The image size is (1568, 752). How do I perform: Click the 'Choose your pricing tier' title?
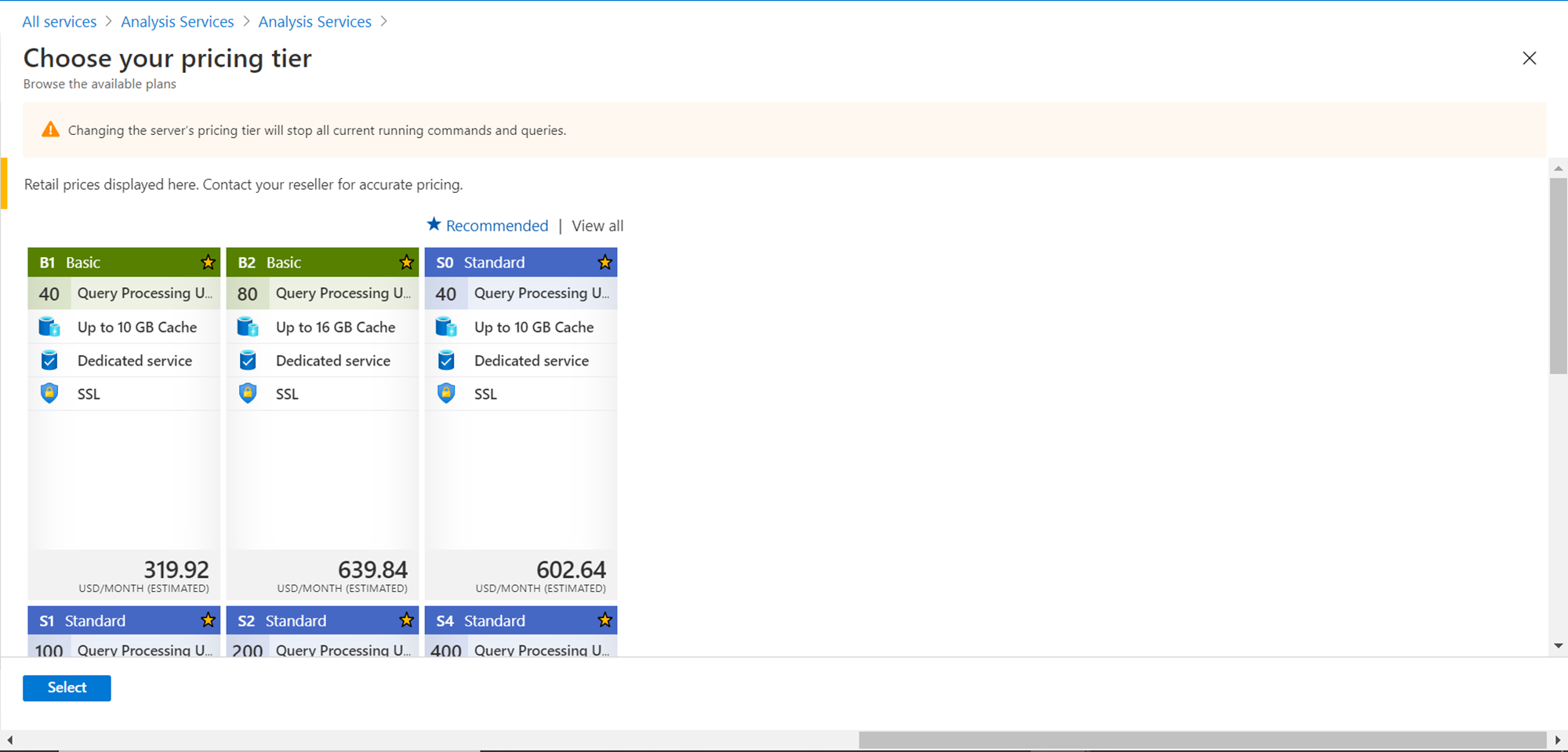click(x=168, y=59)
